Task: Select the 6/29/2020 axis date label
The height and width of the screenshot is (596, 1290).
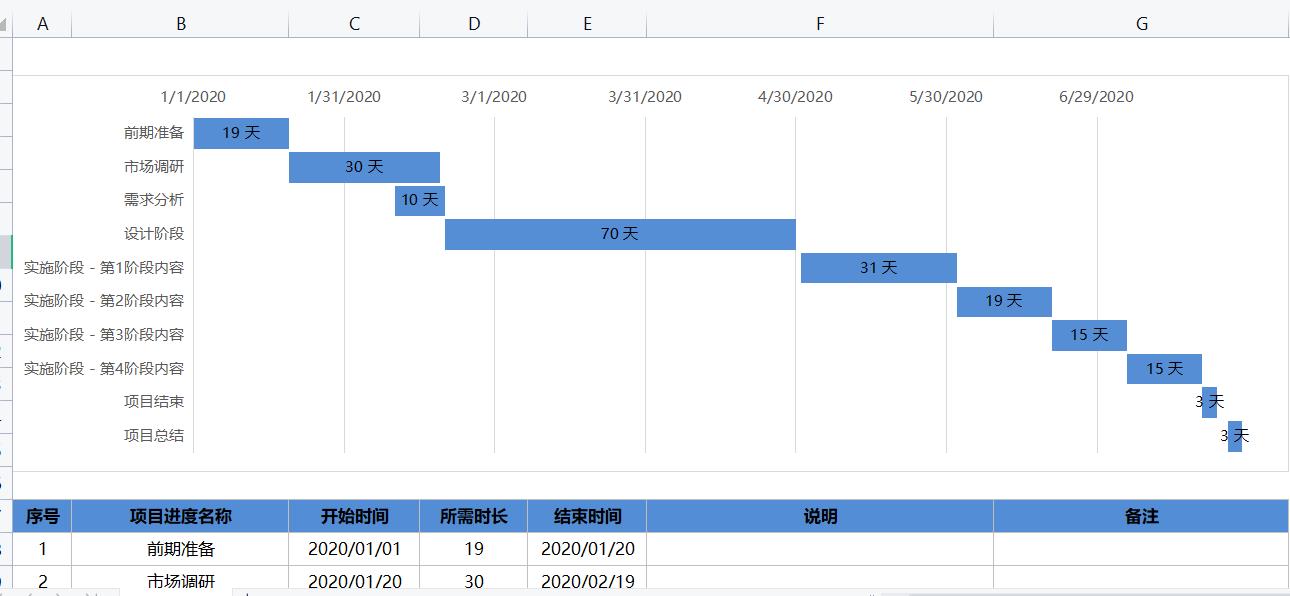Action: (1096, 97)
